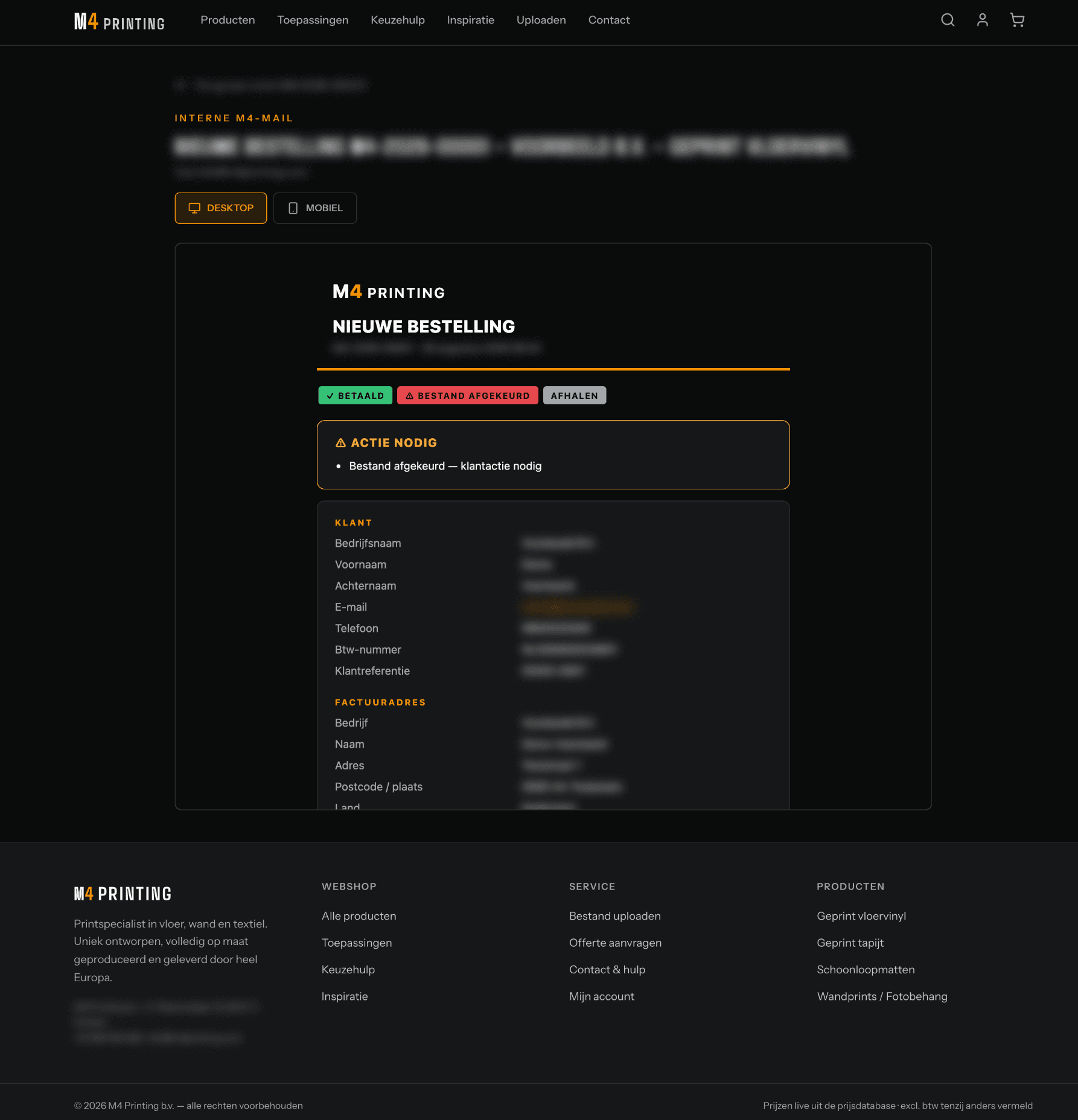Click the Factuuradres section heading

380,702
